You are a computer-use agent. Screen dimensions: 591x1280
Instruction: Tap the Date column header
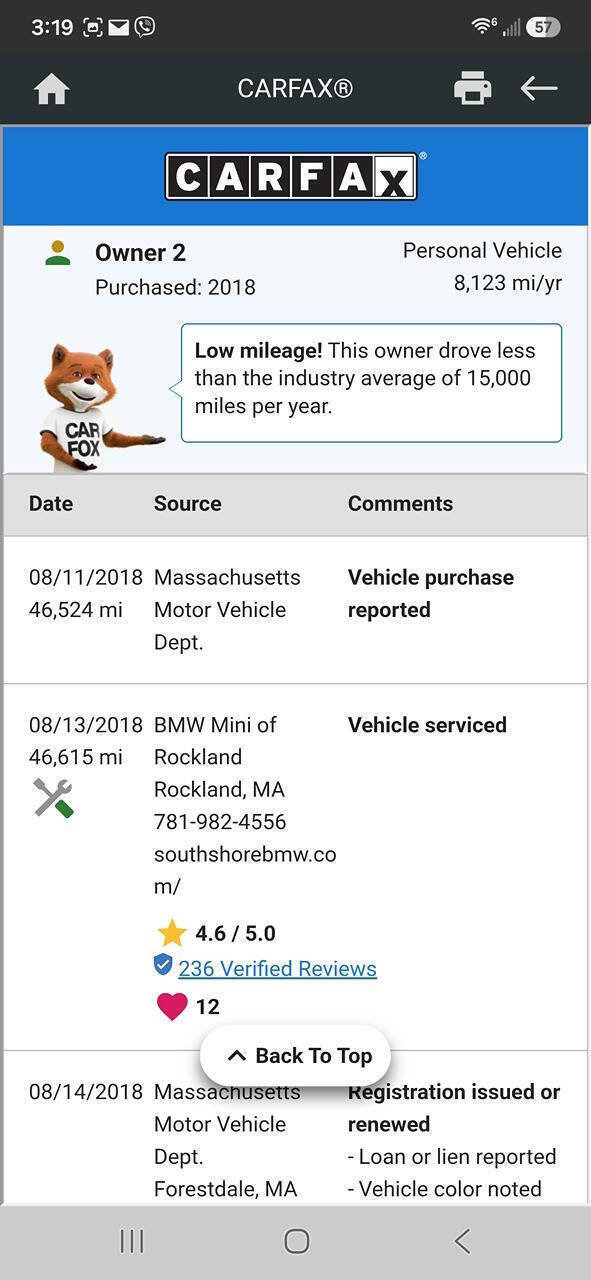click(51, 503)
